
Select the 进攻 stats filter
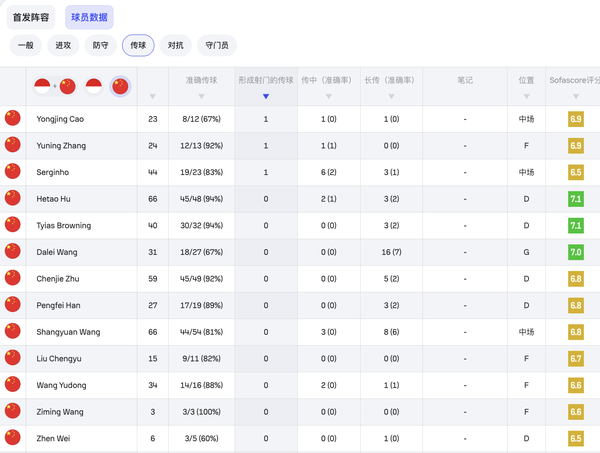pyautogui.click(x=63, y=46)
